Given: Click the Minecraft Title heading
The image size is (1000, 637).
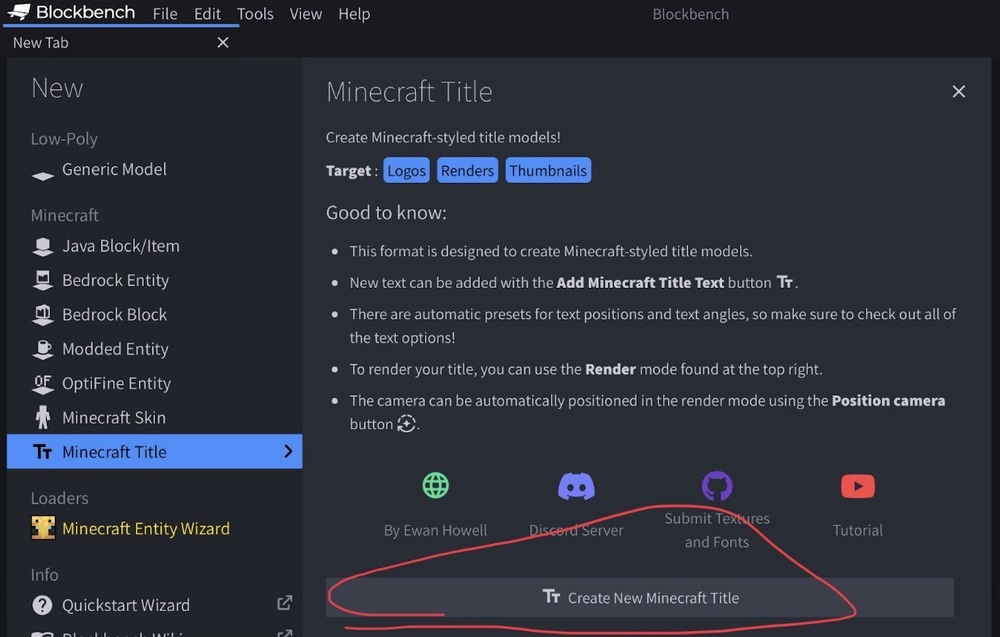Looking at the screenshot, I should tap(409, 92).
